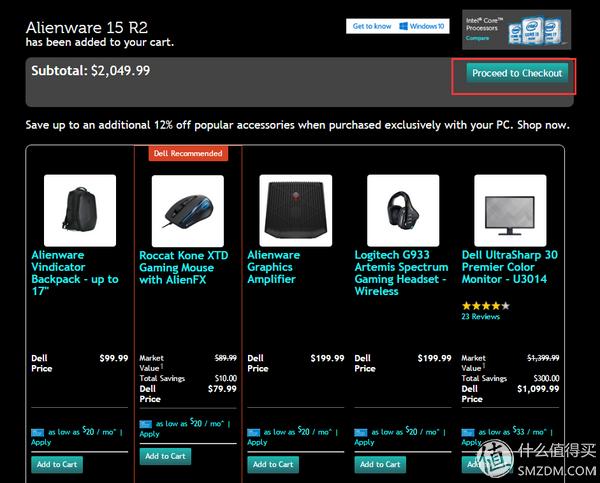Open the Alienware Graphics Amplifier title link
This screenshot has height=483, width=600.
(272, 267)
